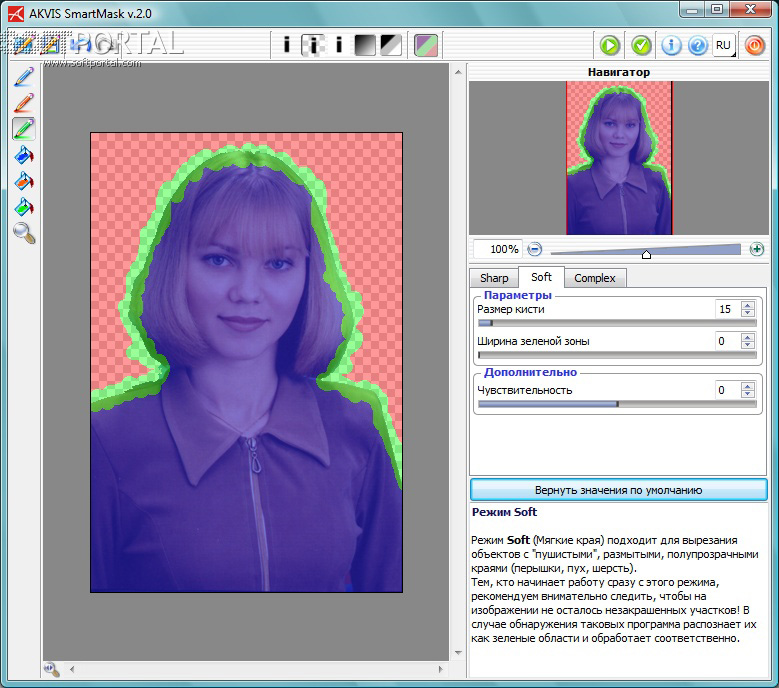Select the magnifier zoom tool
This screenshot has height=688, width=779.
click(x=24, y=233)
